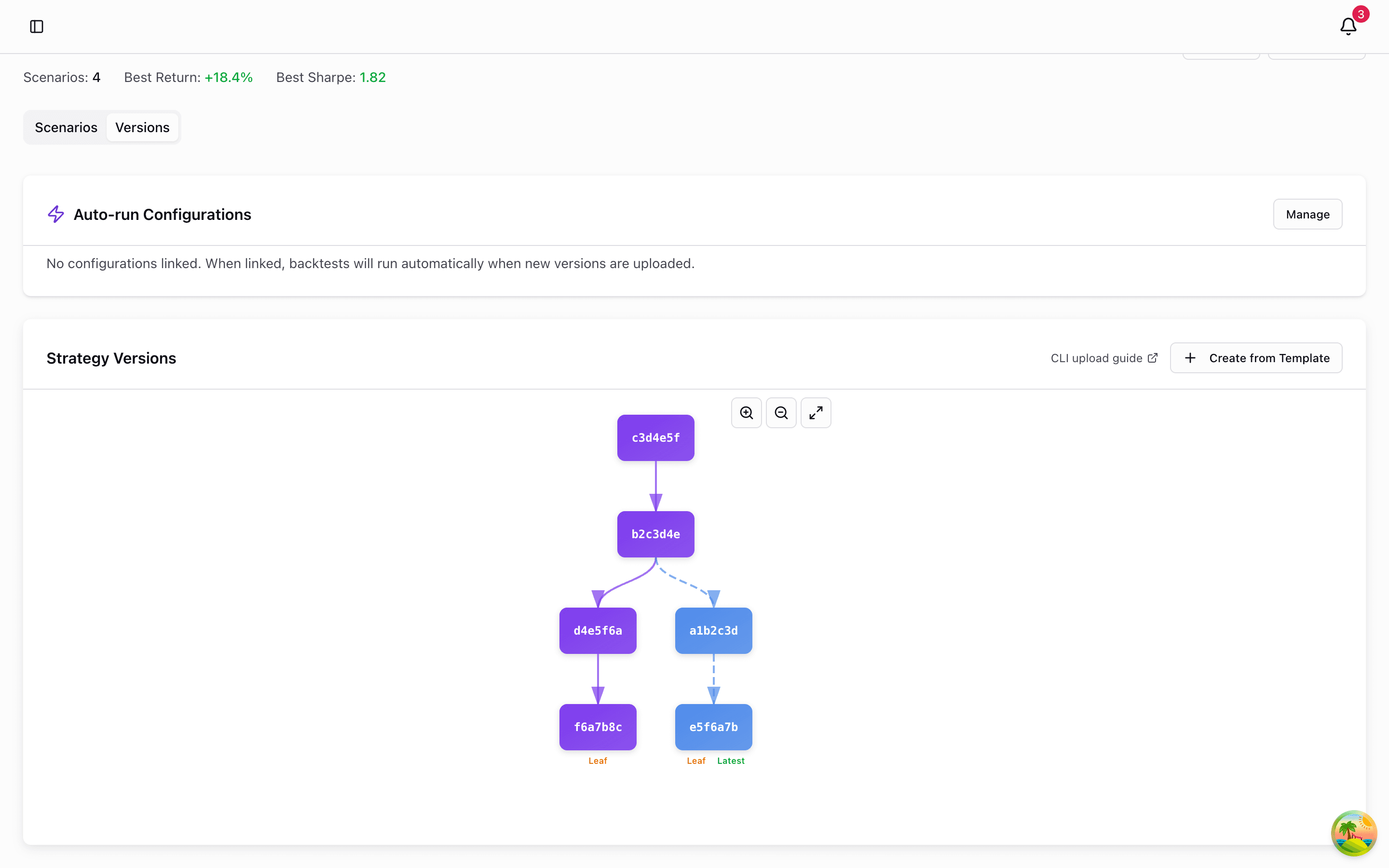Zoom out of the version graph
Image resolution: width=1389 pixels, height=868 pixels.
781,412
